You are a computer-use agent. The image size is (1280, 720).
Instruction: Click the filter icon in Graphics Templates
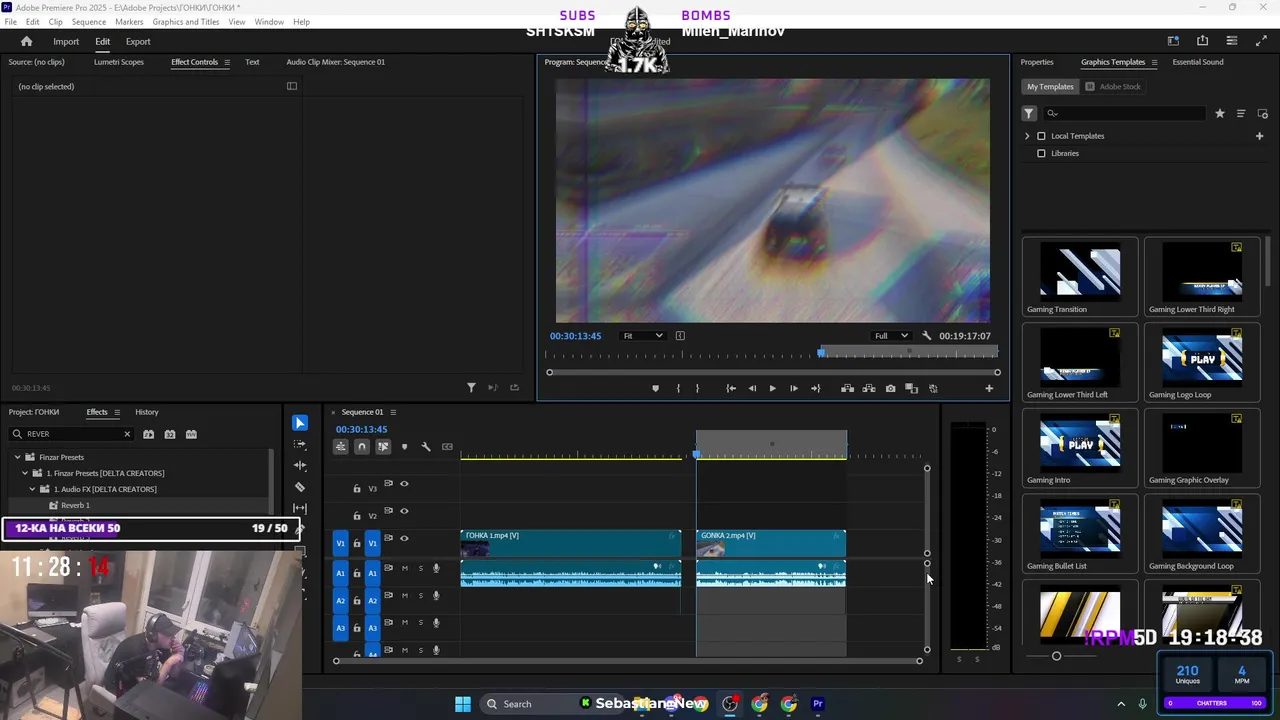click(x=1029, y=114)
